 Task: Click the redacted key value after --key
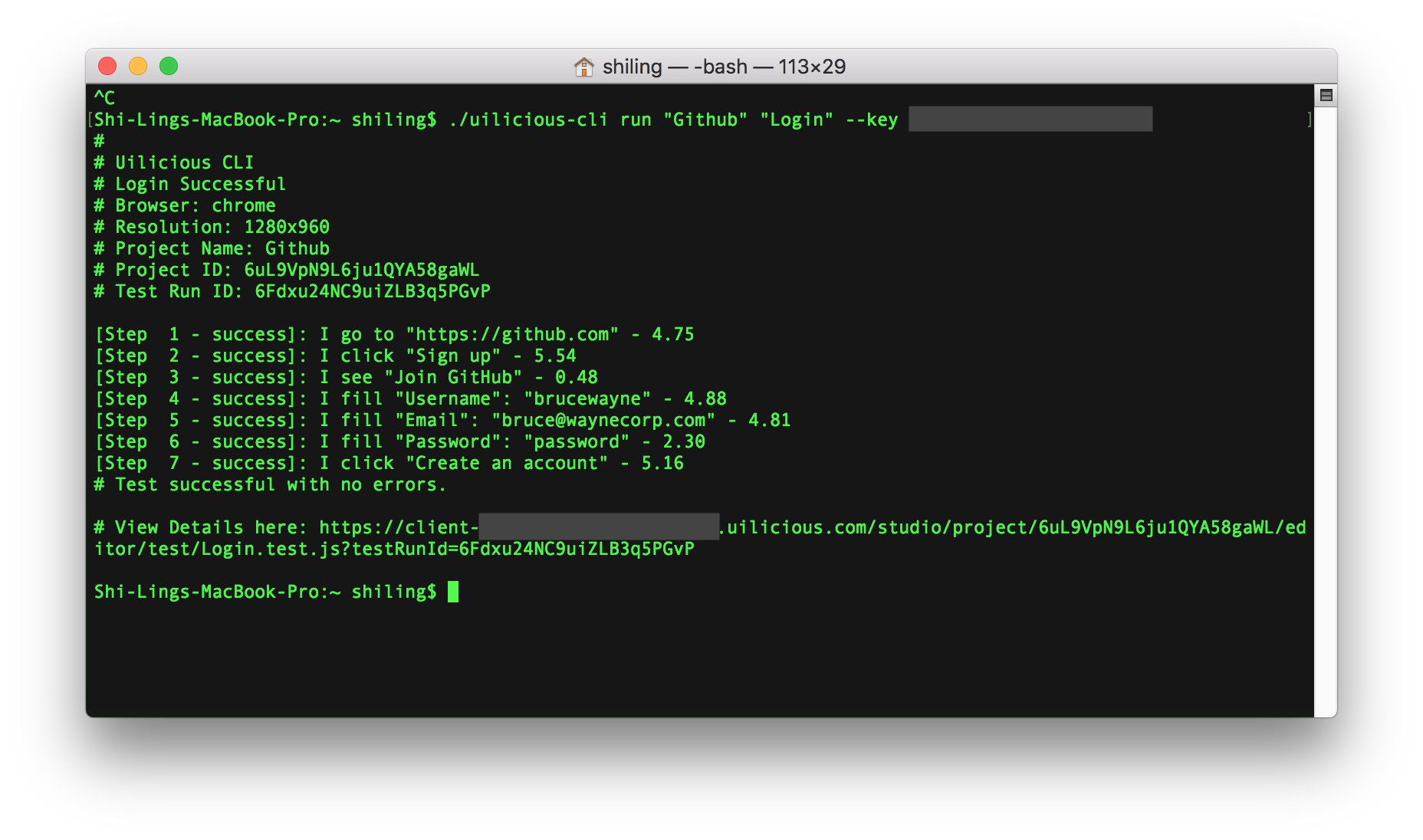click(1030, 119)
